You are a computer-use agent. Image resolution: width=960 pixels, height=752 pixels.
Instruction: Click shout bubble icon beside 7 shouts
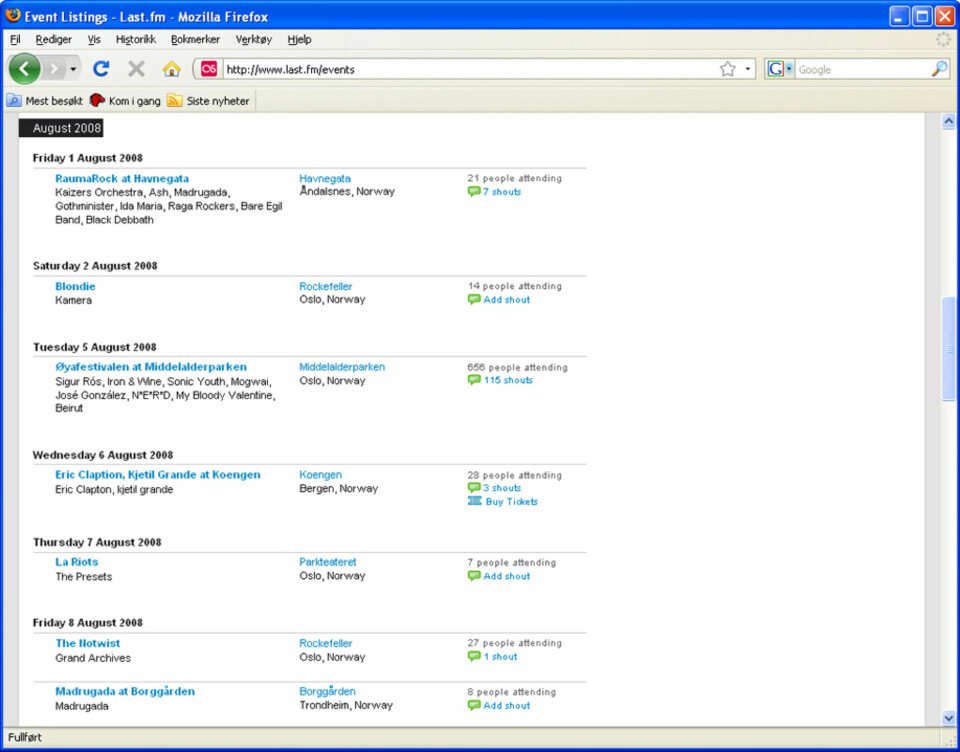click(473, 192)
